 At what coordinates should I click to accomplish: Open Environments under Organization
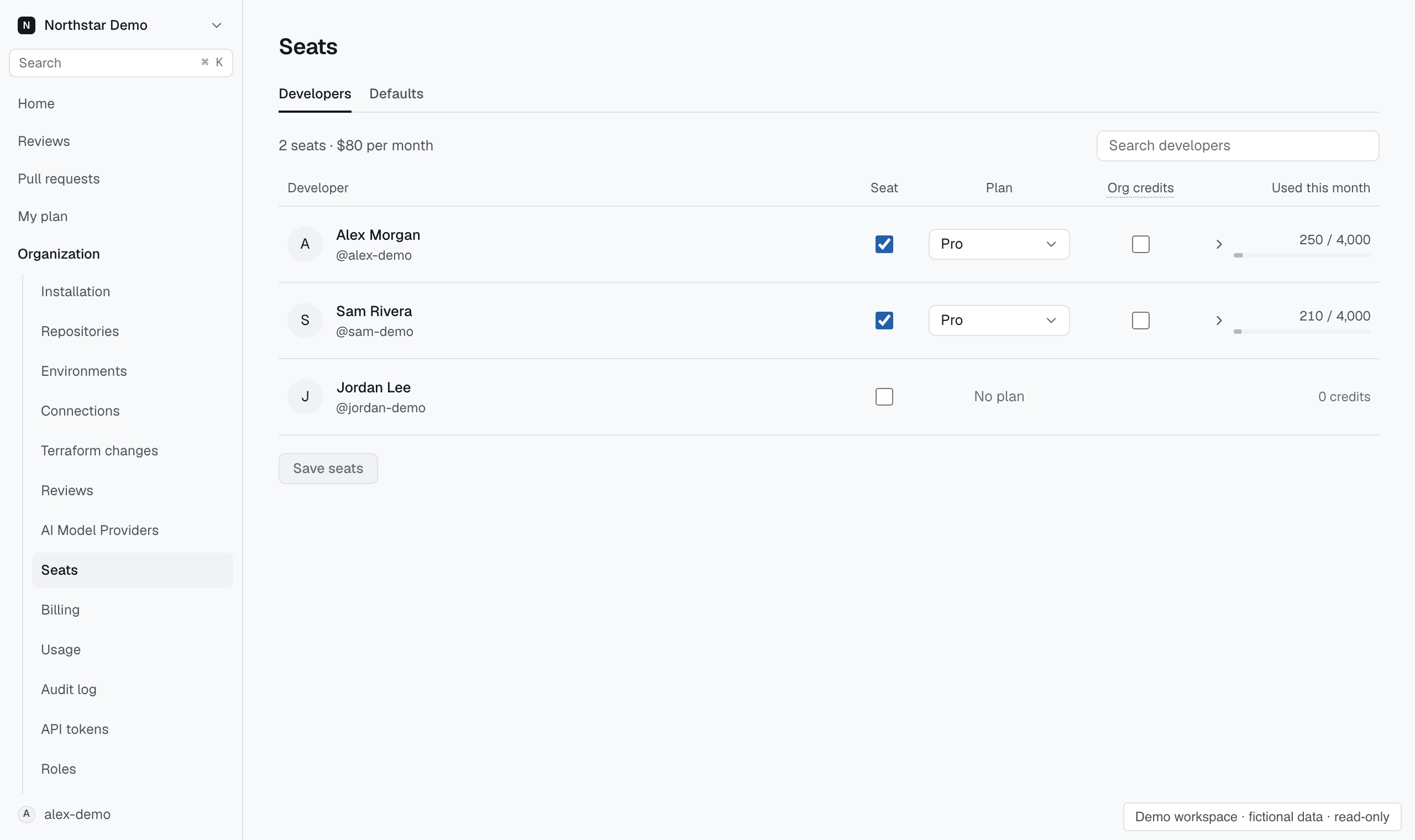pos(84,371)
